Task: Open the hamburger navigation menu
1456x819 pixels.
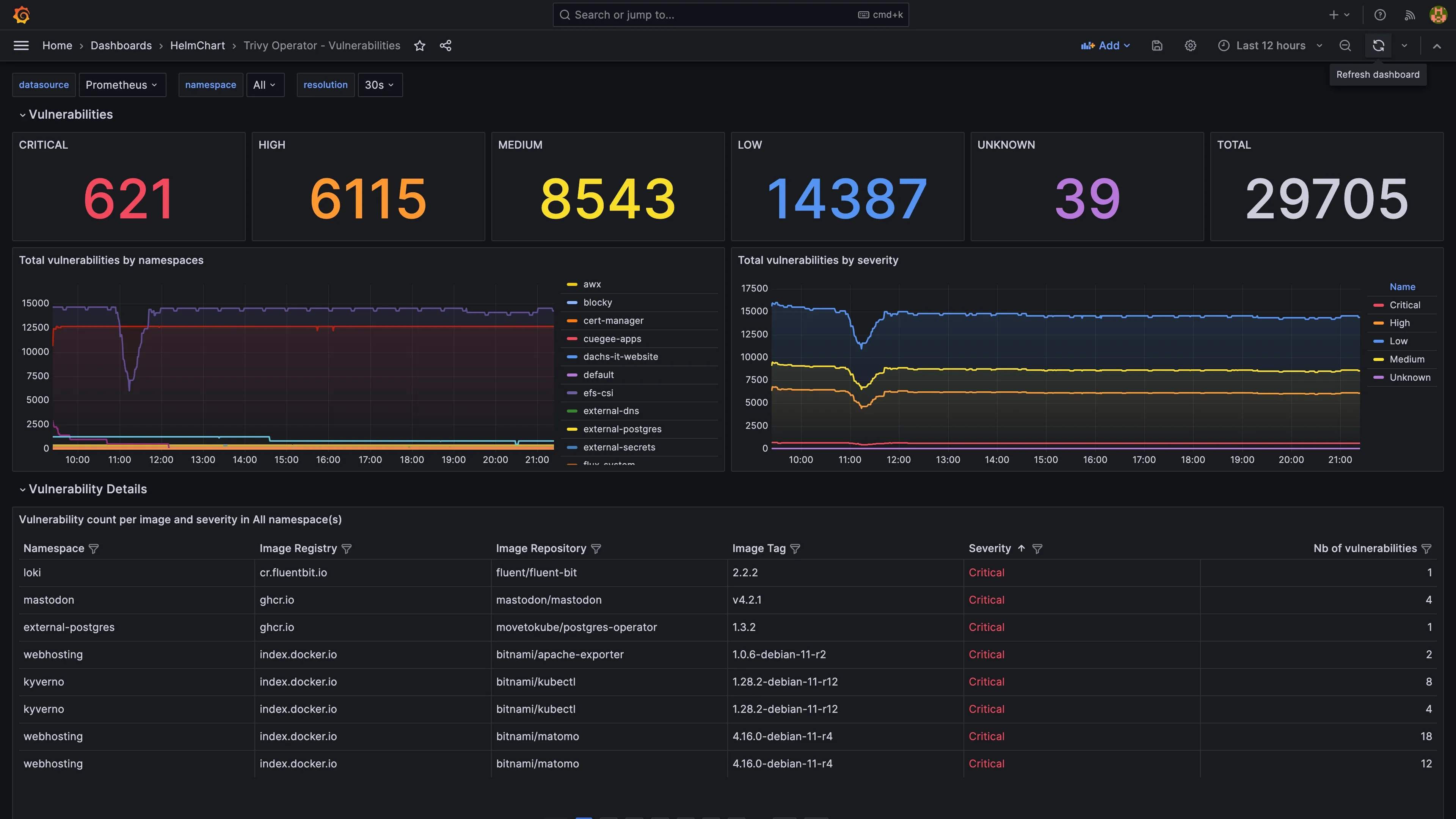Action: pyautogui.click(x=21, y=46)
